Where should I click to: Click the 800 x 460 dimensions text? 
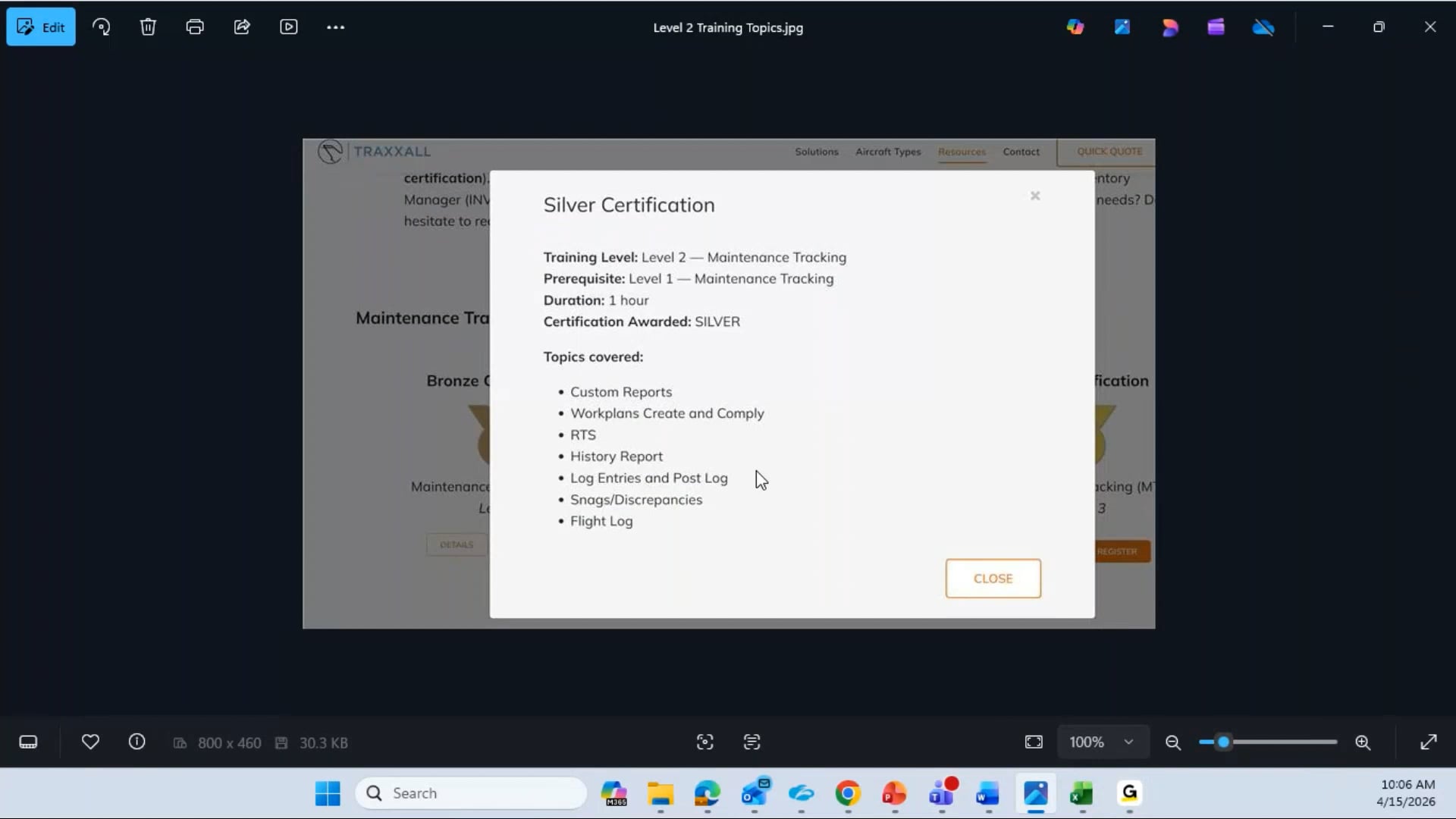click(229, 743)
